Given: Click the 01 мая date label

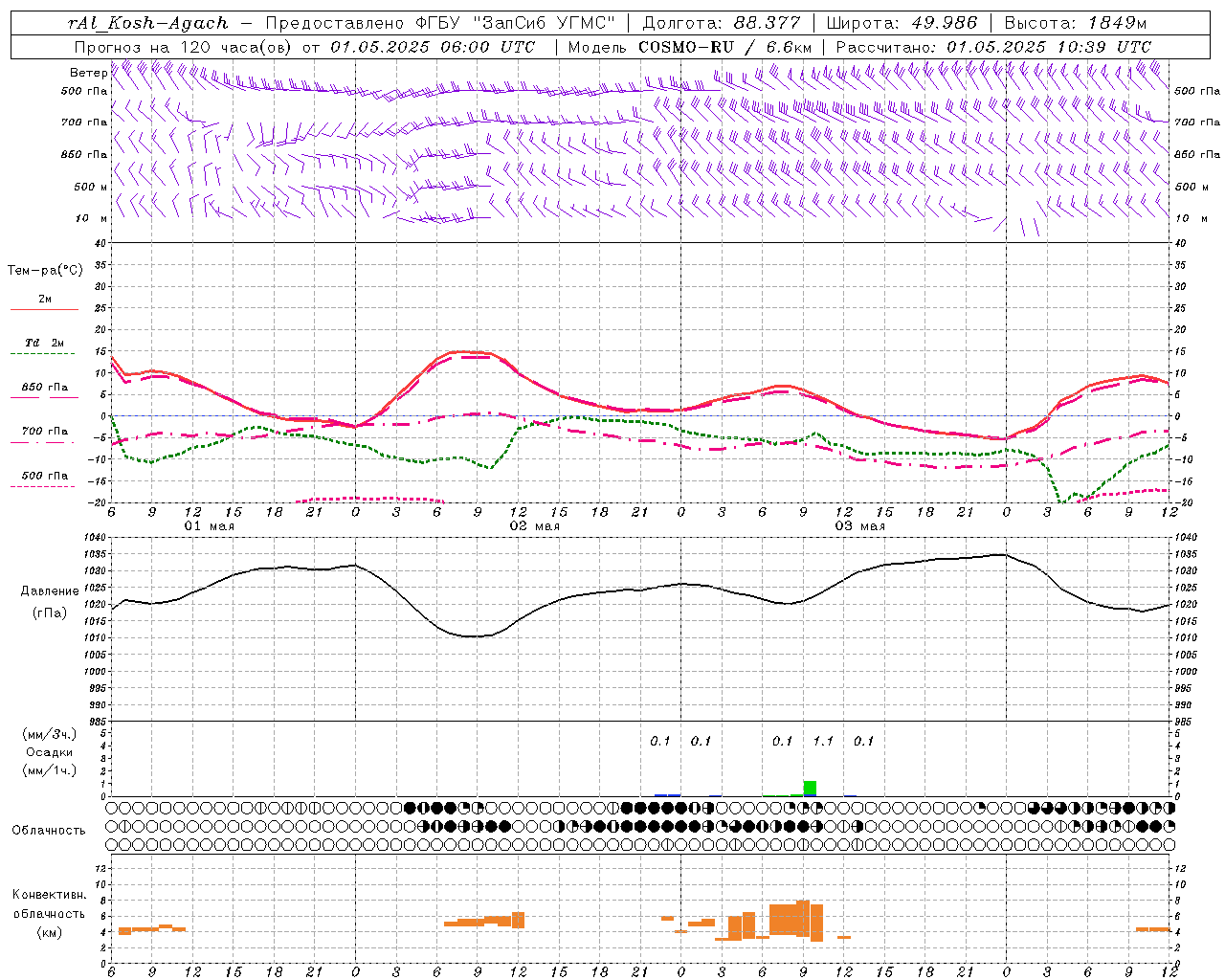Looking at the screenshot, I should (x=210, y=526).
